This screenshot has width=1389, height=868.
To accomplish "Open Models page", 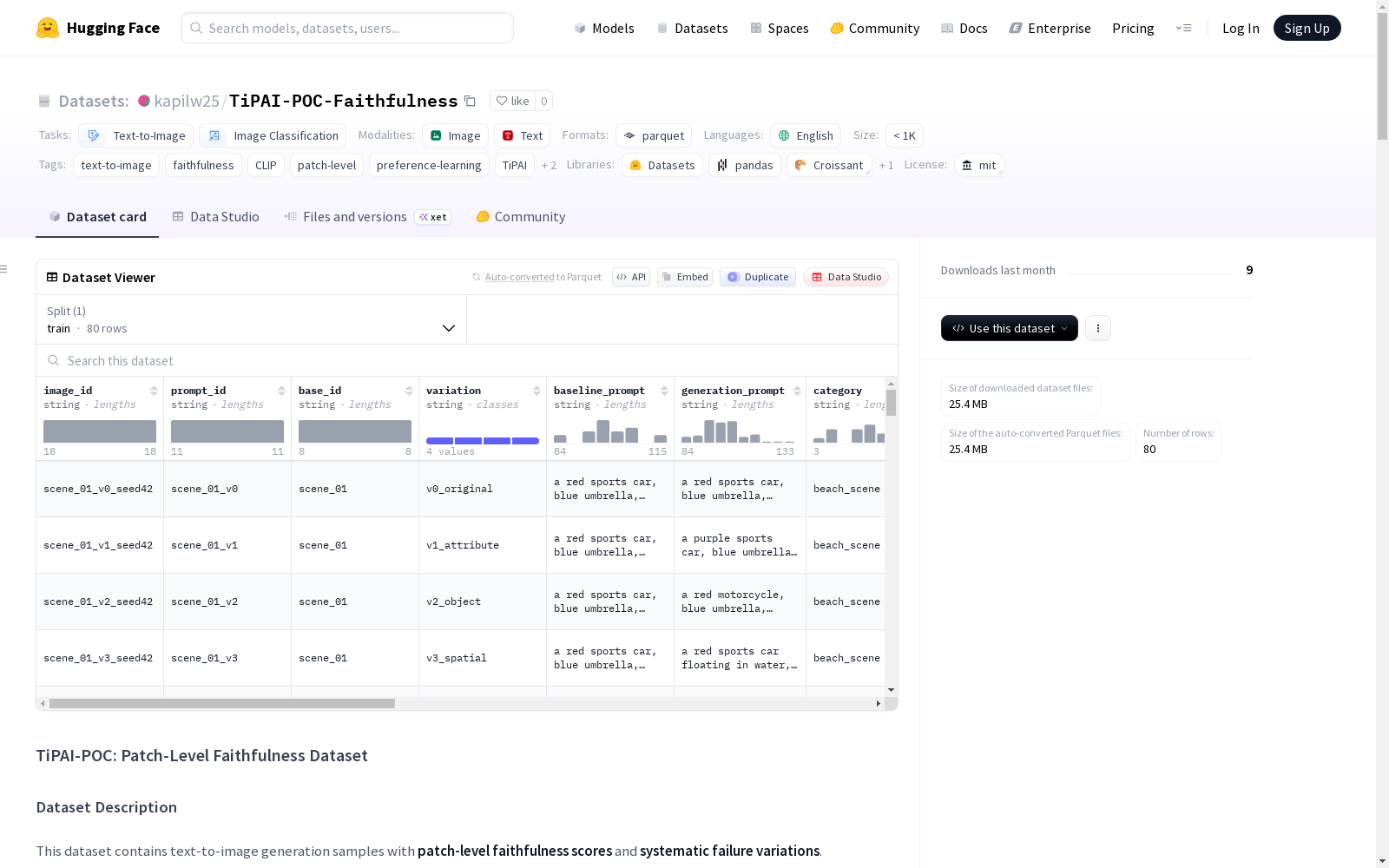I will 604,28.
